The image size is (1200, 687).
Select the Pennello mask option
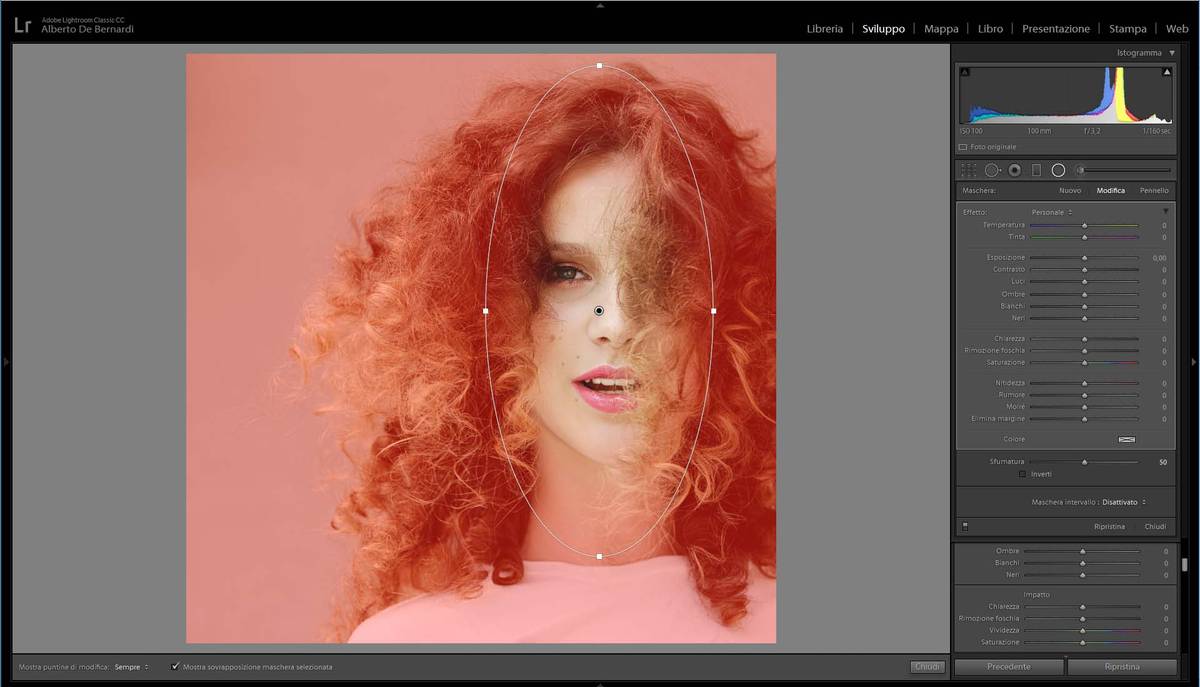pos(1153,190)
